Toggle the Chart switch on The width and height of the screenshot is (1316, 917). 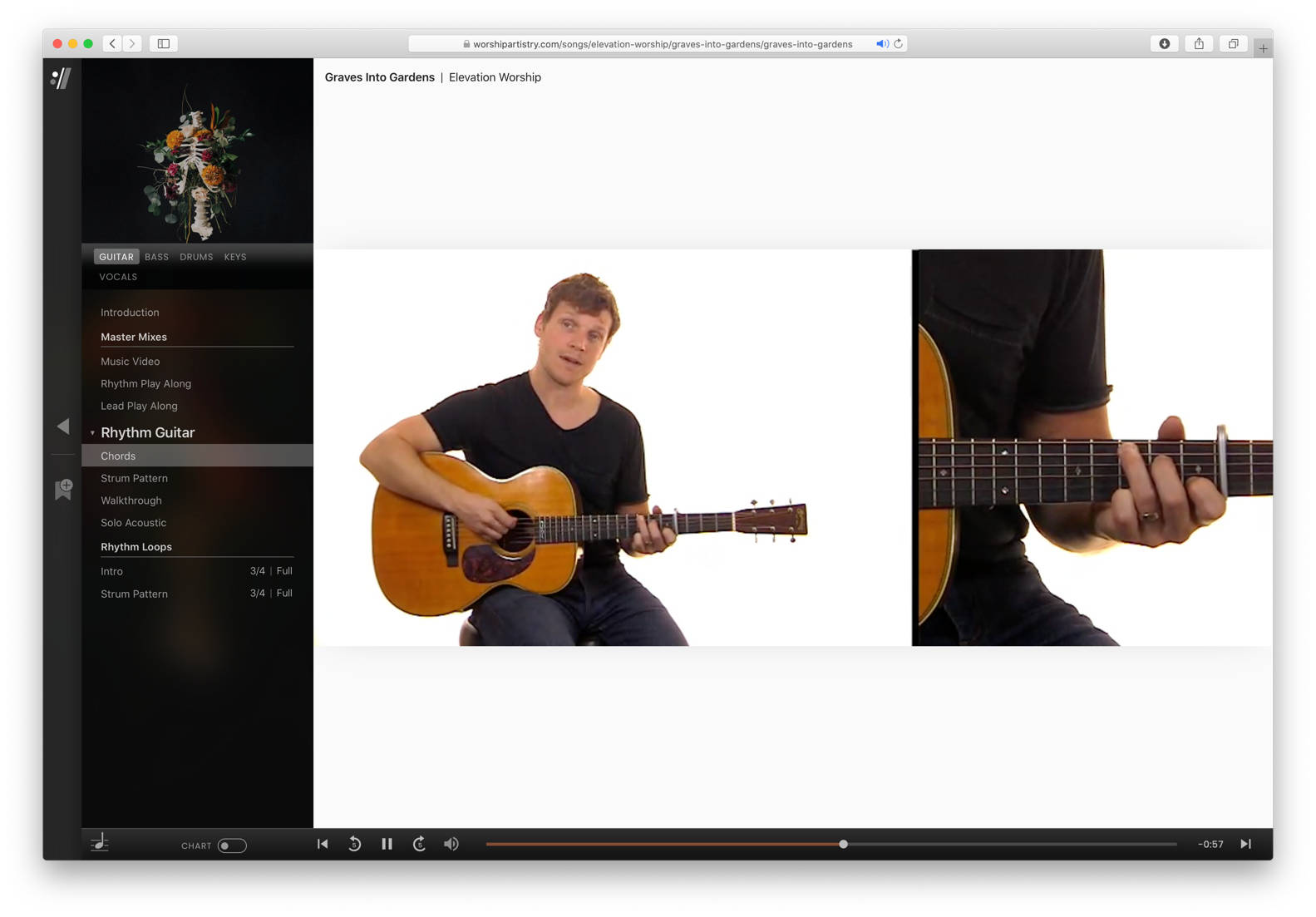(232, 846)
